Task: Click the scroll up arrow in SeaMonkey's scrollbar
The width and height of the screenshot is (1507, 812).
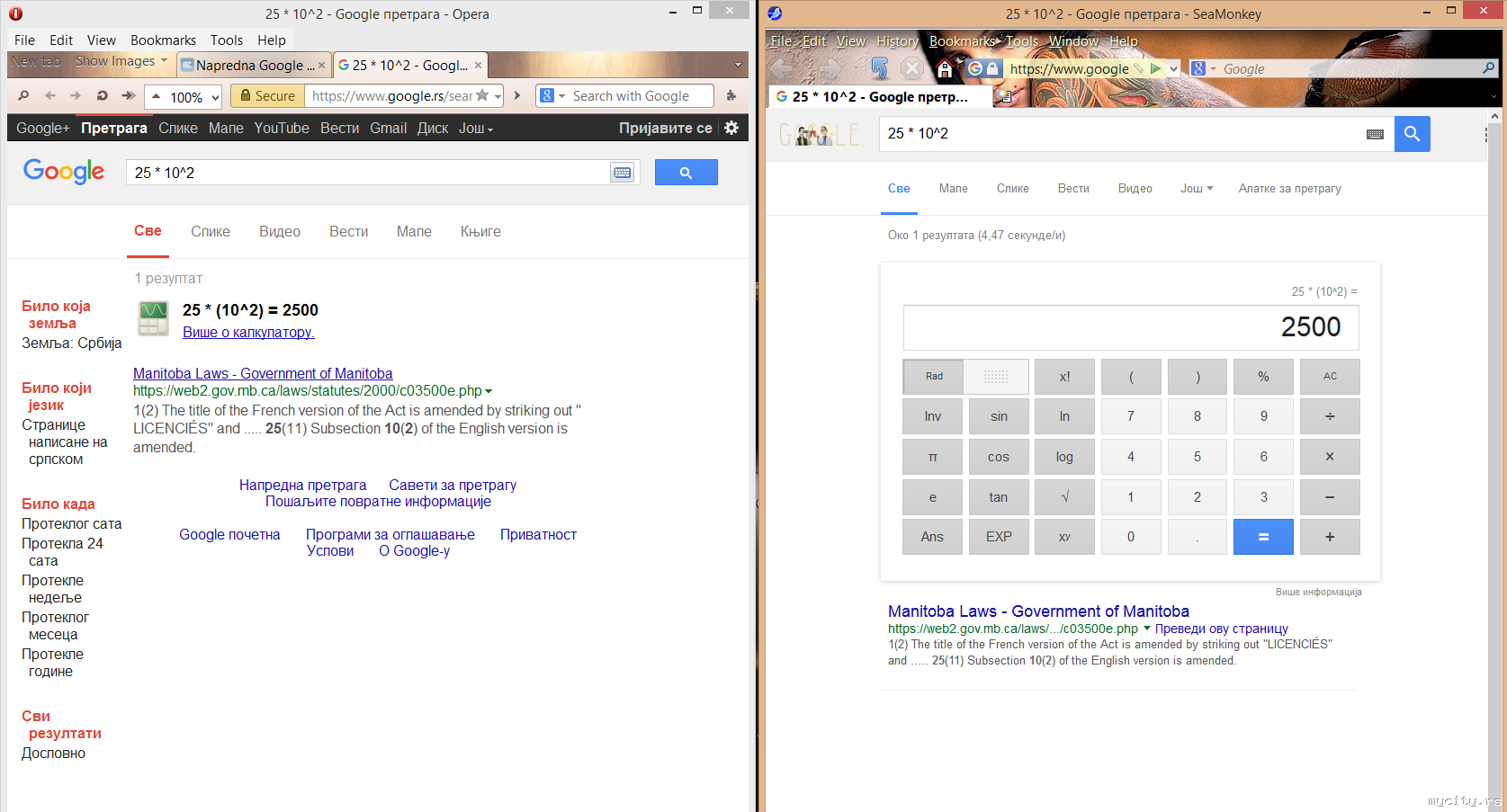Action: pyautogui.click(x=1495, y=116)
